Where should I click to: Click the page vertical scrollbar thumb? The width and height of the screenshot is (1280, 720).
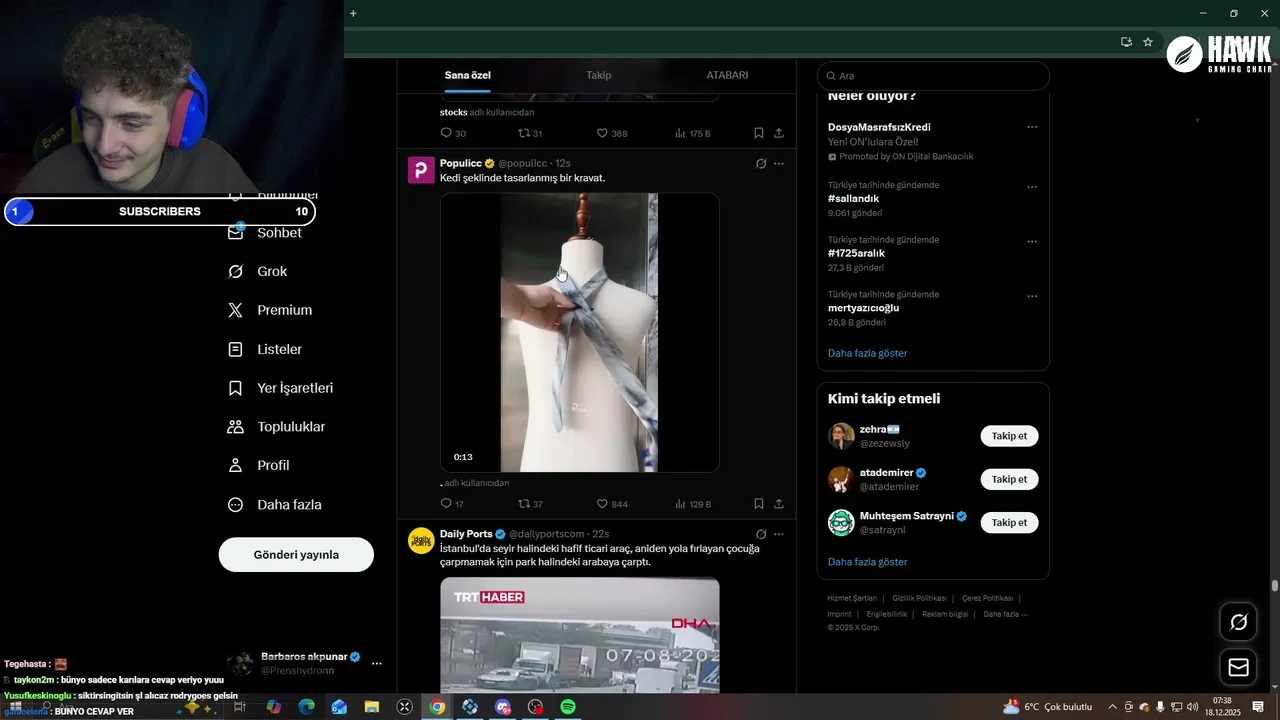(1275, 586)
